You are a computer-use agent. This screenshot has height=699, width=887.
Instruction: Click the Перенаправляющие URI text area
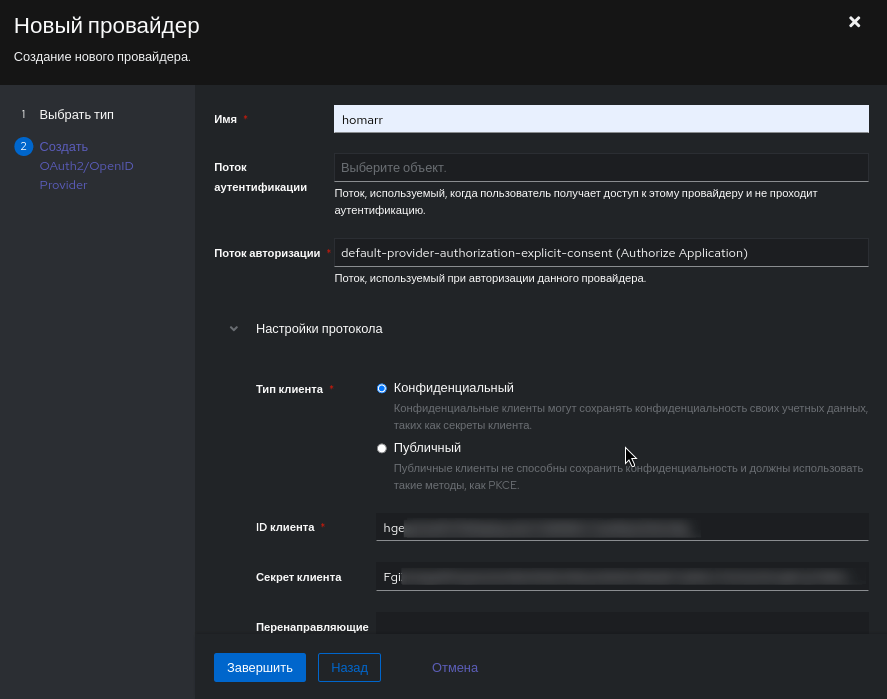tap(622, 623)
